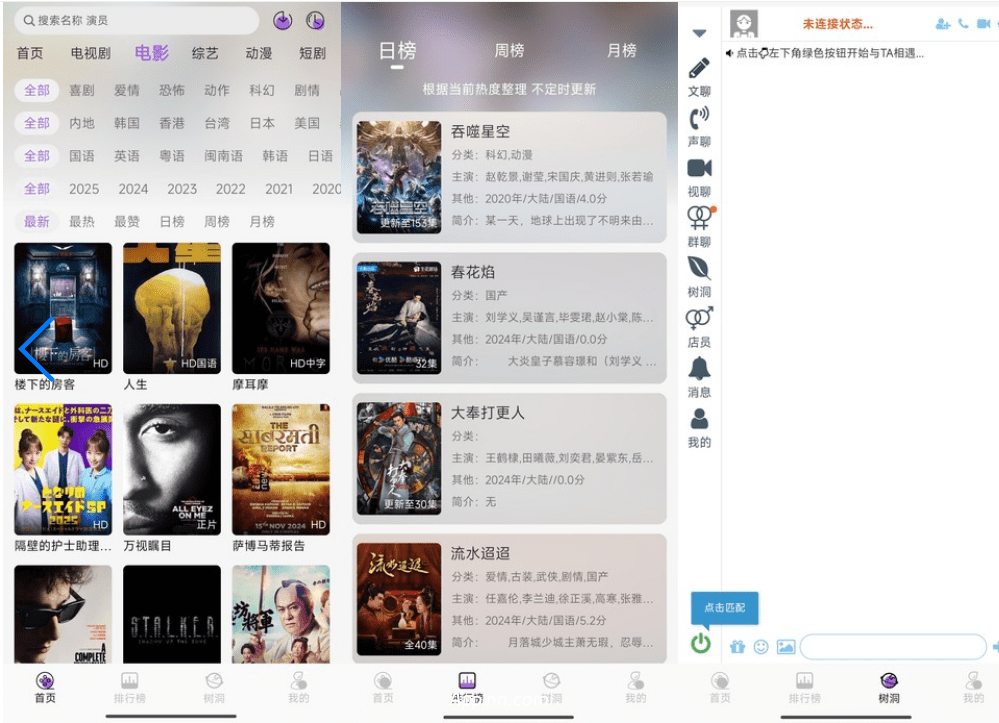Open 视聊 video chat camera icon
Screen dimensions: 999x723
click(699, 168)
